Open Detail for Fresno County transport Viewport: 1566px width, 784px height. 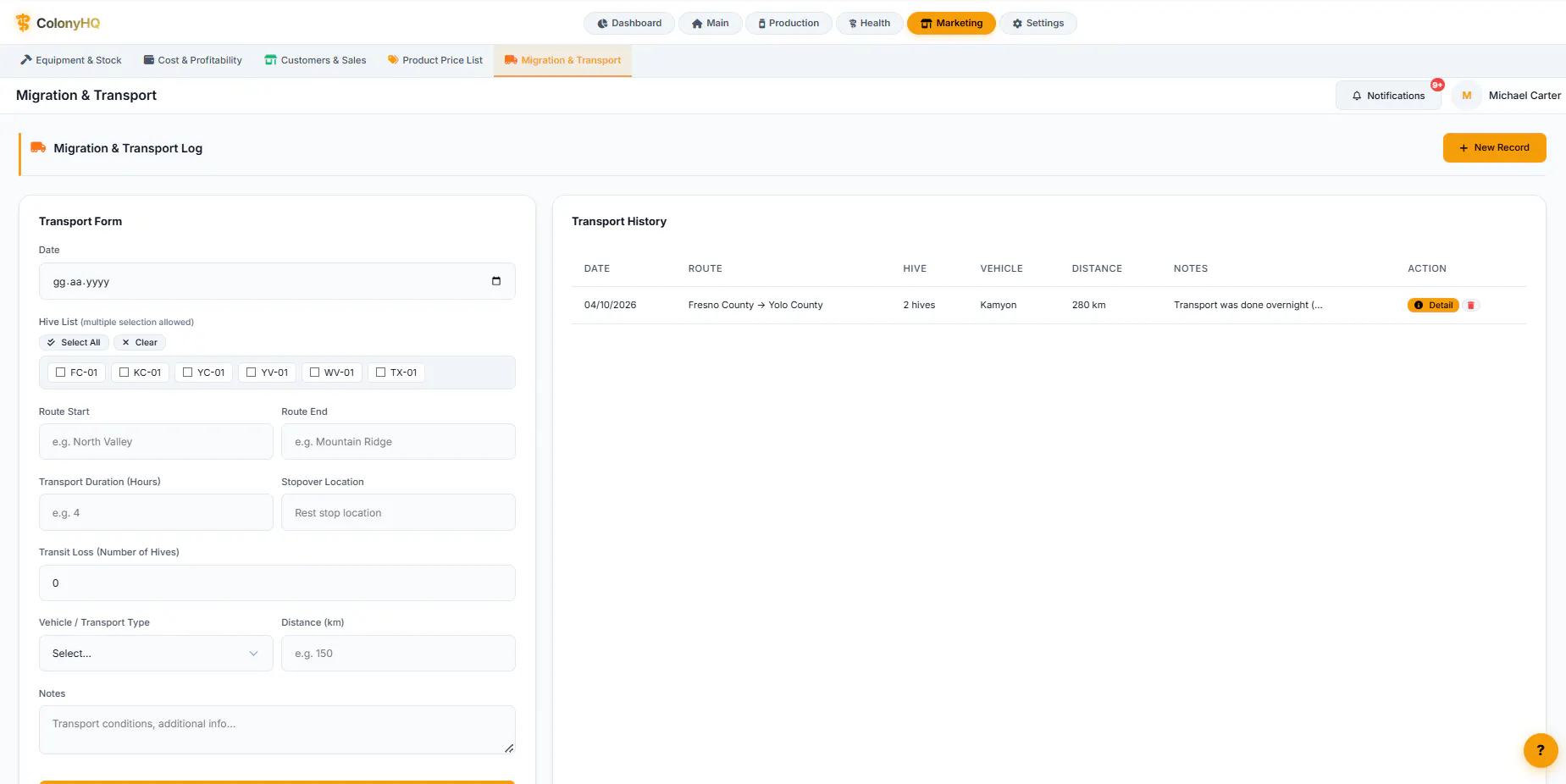pos(1433,306)
